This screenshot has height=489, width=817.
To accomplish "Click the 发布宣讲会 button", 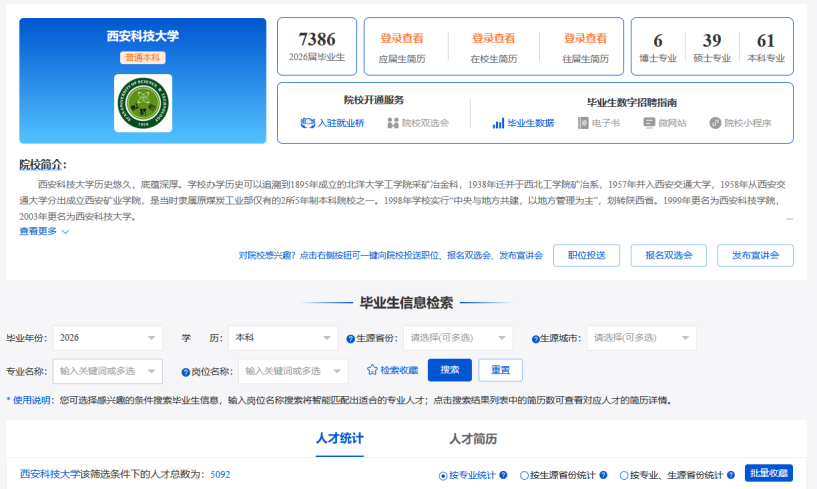I will tap(756, 255).
